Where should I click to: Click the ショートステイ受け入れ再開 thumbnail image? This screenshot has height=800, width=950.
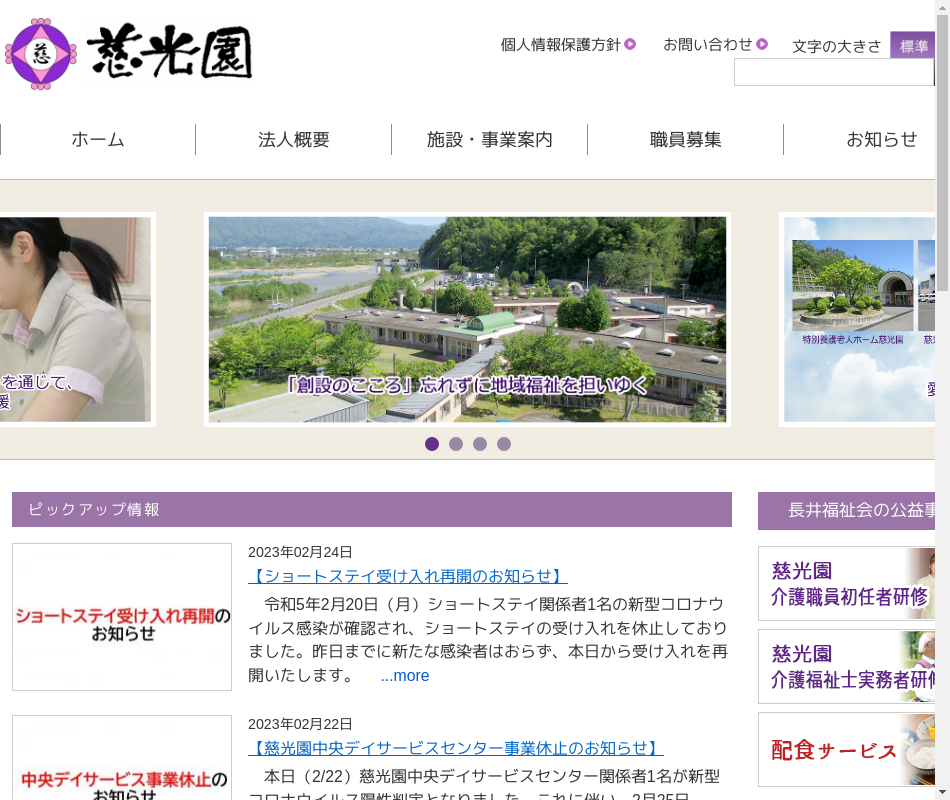[x=122, y=617]
